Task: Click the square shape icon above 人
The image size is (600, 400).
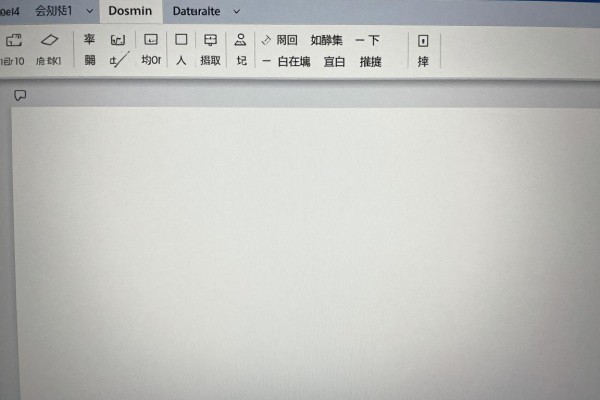Action: click(181, 39)
